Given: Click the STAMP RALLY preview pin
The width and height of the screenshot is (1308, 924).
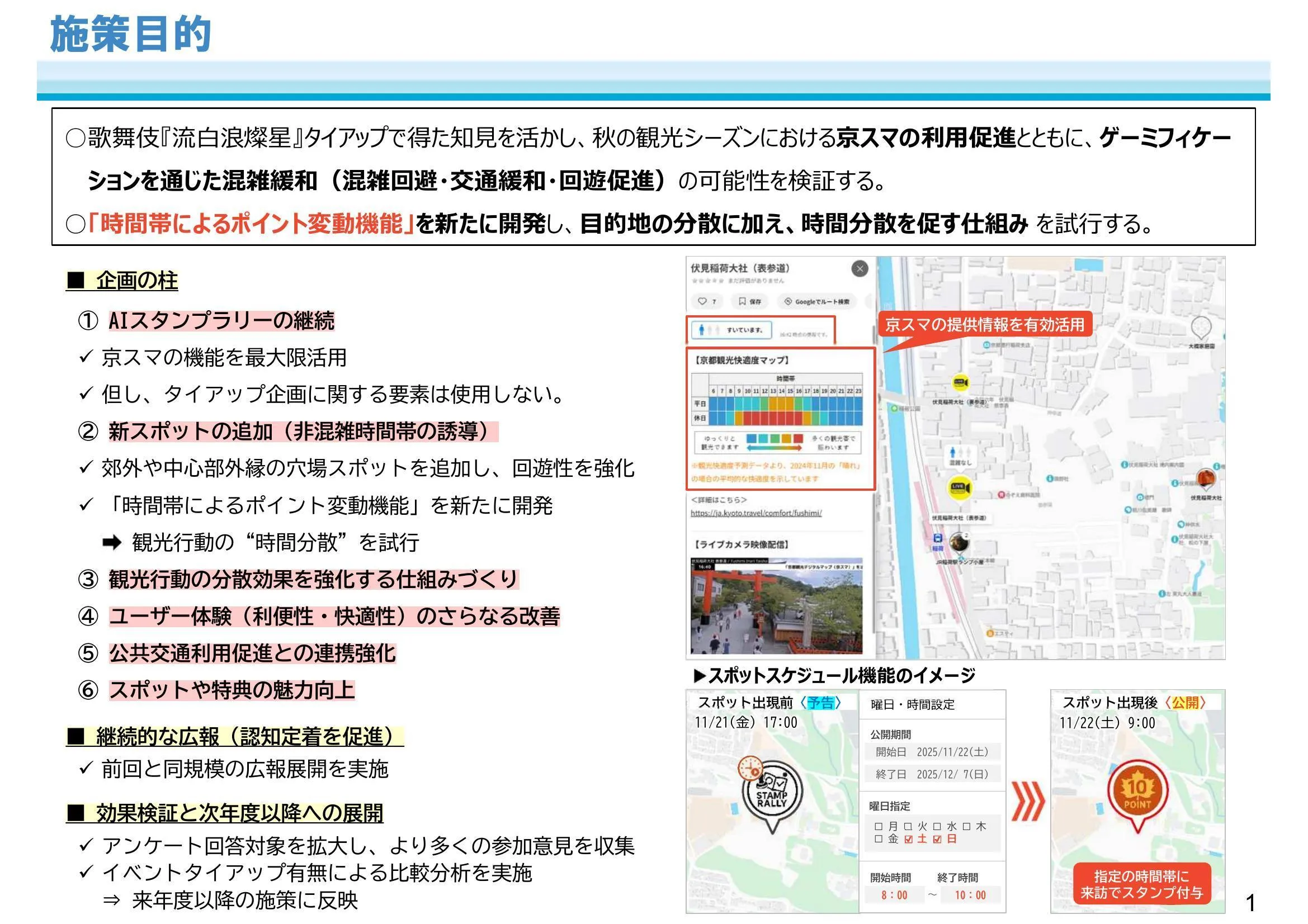Looking at the screenshot, I should pos(771,796).
